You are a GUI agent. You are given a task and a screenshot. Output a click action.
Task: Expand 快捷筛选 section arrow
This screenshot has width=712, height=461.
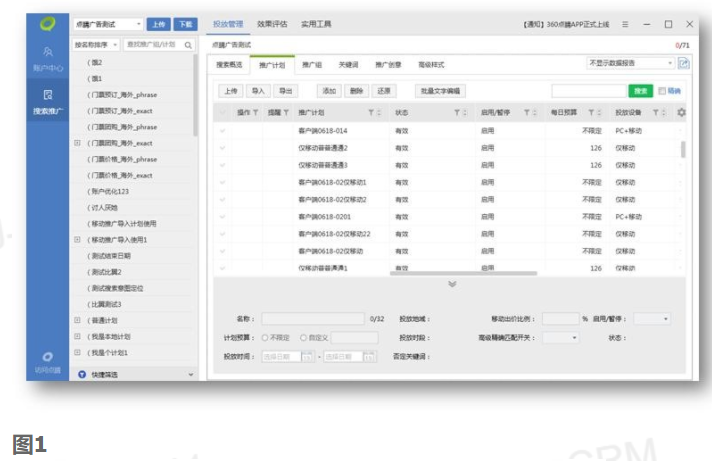tap(191, 375)
